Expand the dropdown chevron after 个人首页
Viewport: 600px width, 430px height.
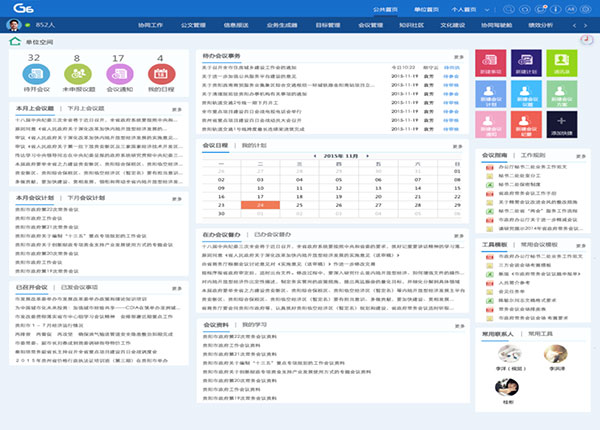487,10
